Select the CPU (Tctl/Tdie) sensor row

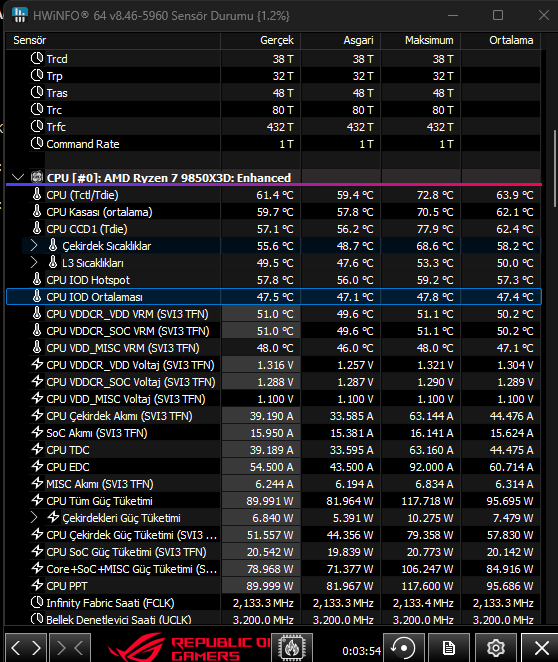tap(274, 195)
